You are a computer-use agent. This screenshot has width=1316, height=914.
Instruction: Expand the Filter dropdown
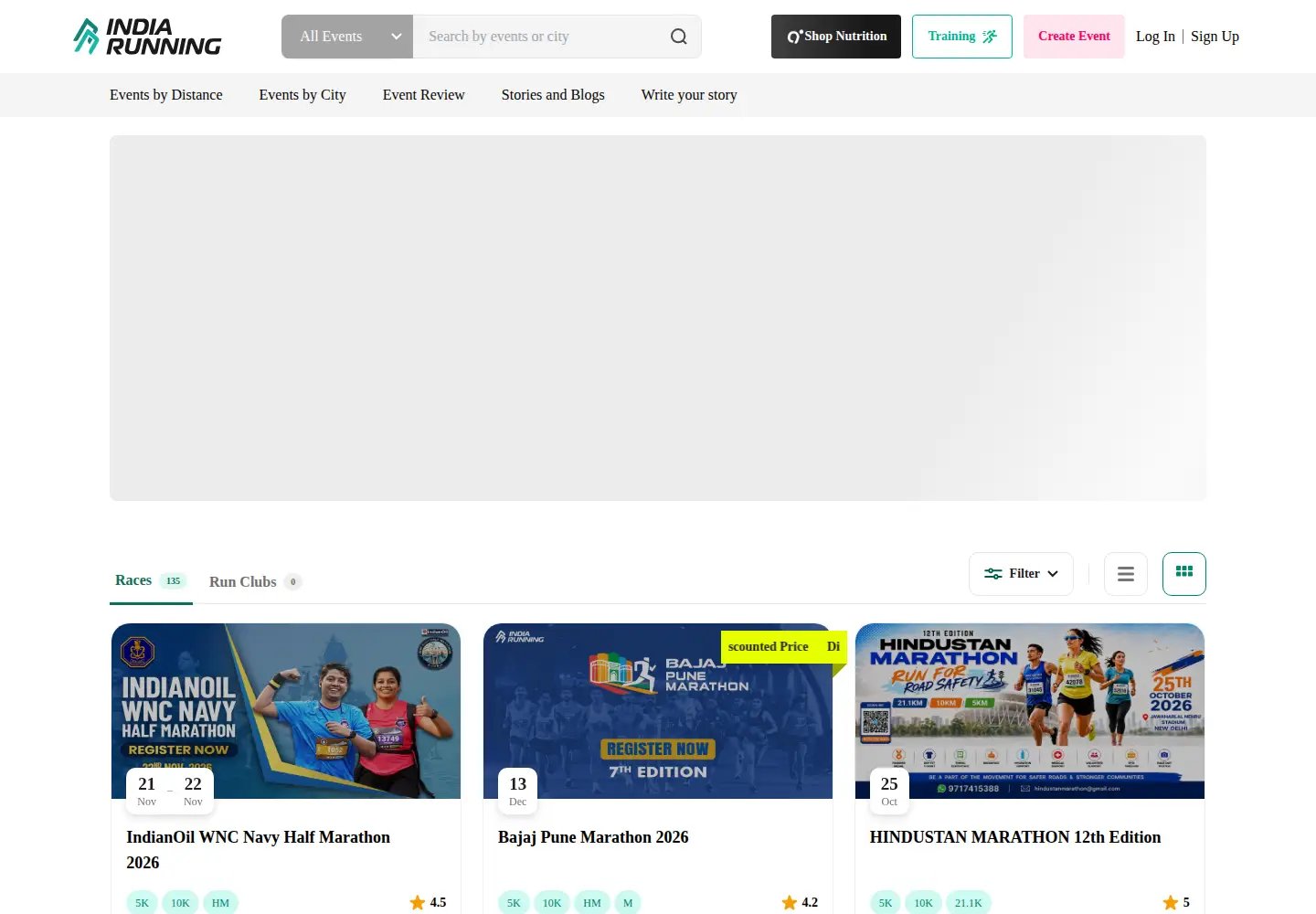point(1021,574)
